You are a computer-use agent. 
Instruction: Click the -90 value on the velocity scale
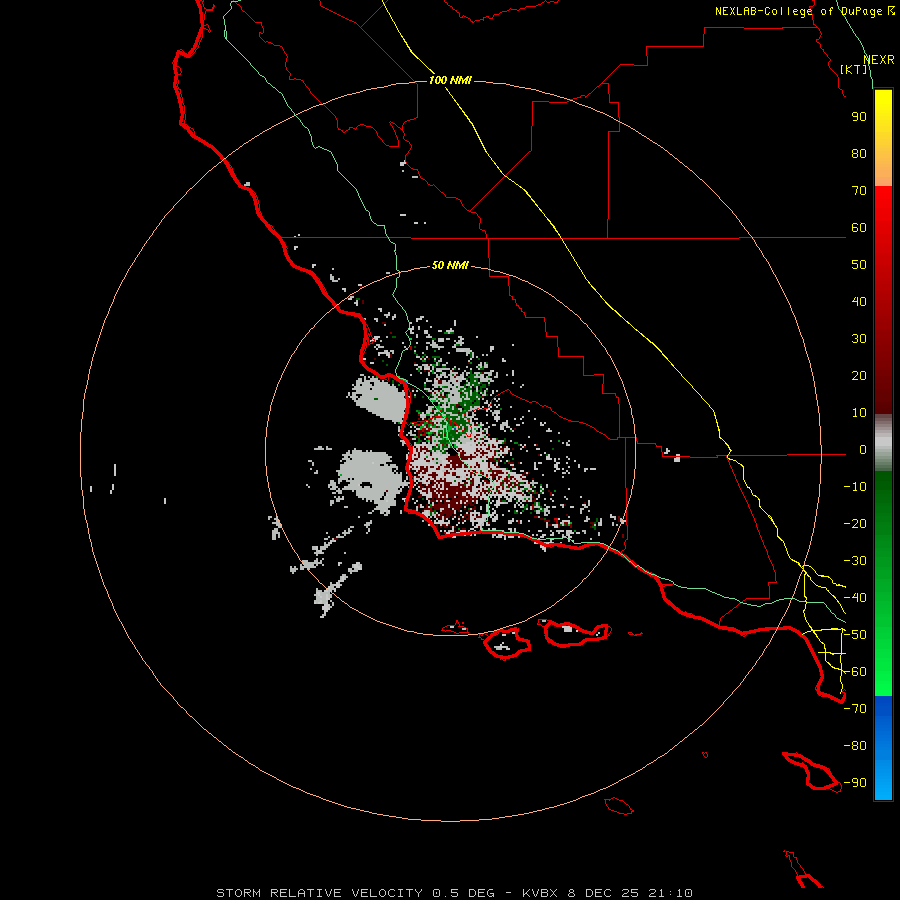pyautogui.click(x=855, y=783)
